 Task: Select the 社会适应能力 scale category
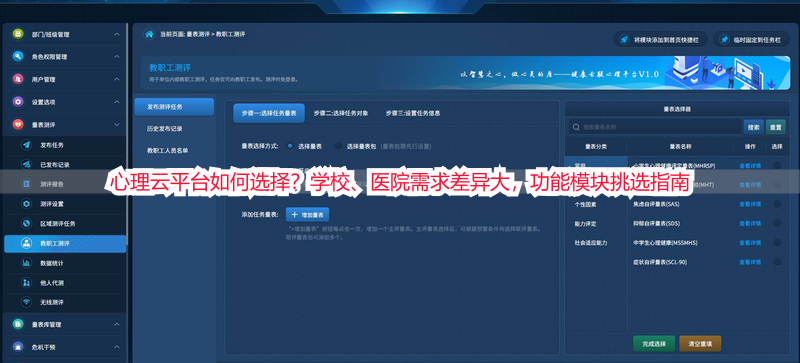click(x=591, y=243)
